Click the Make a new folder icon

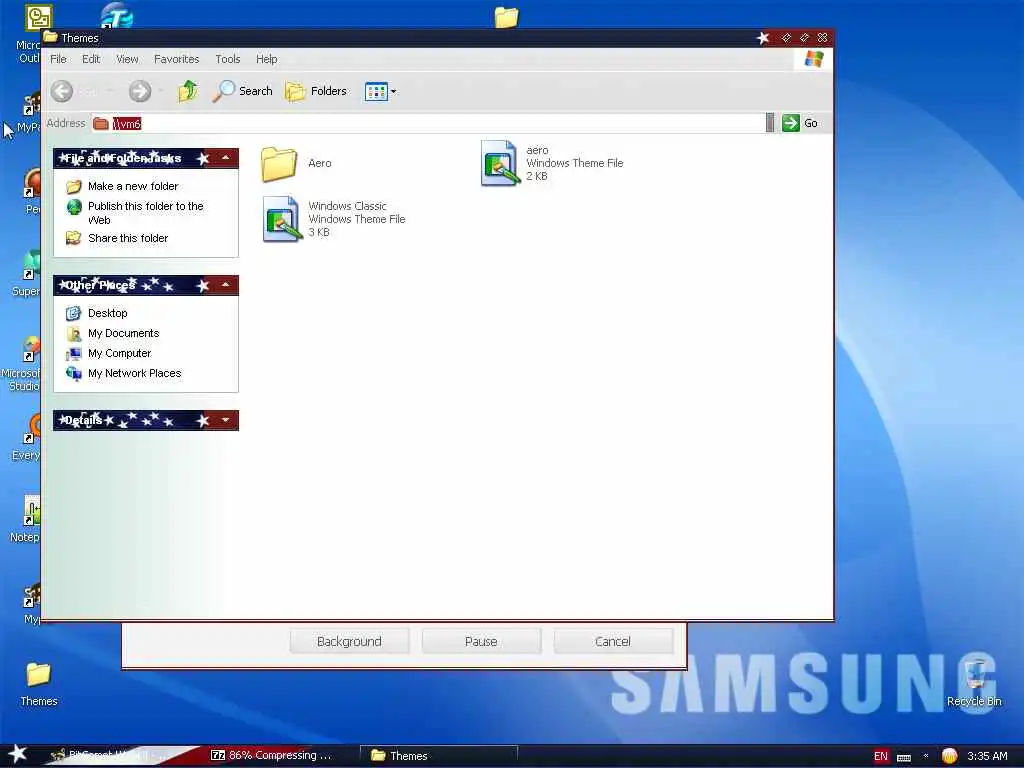pos(74,187)
